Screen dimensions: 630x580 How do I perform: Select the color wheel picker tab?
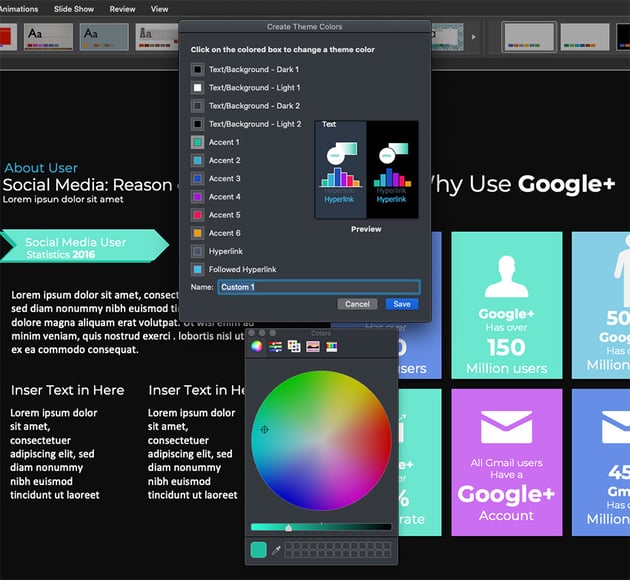pyautogui.click(x=257, y=346)
